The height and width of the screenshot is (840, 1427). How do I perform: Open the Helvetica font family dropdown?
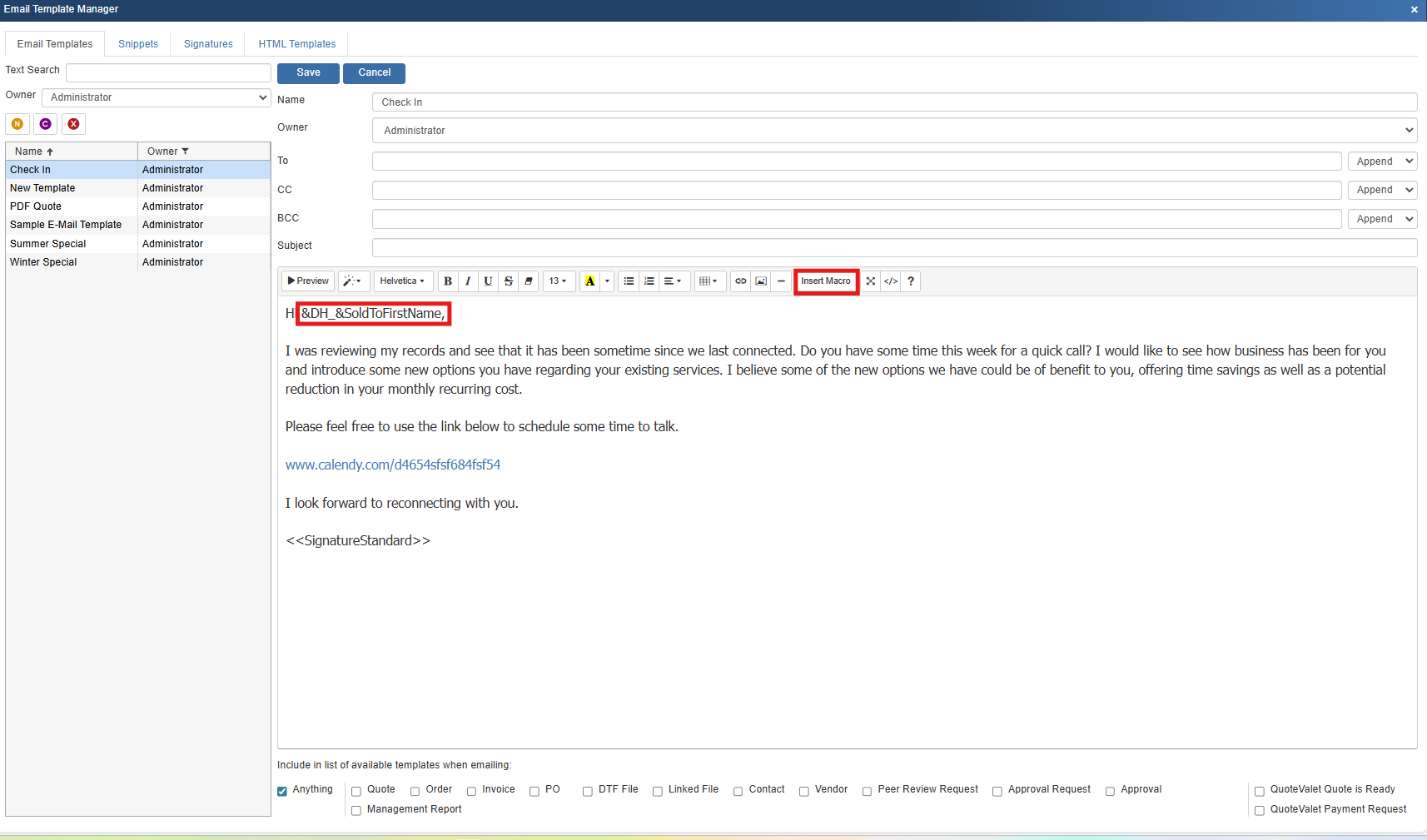[x=403, y=281]
